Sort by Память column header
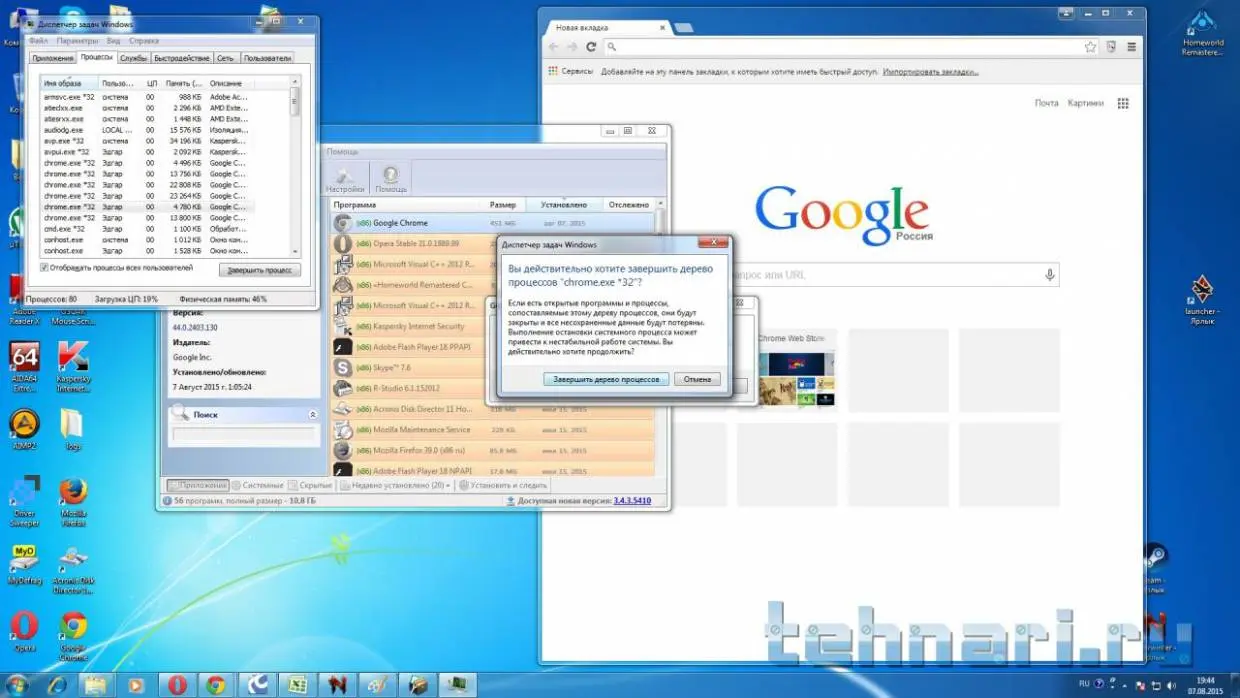The height and width of the screenshot is (698, 1240). point(184,83)
